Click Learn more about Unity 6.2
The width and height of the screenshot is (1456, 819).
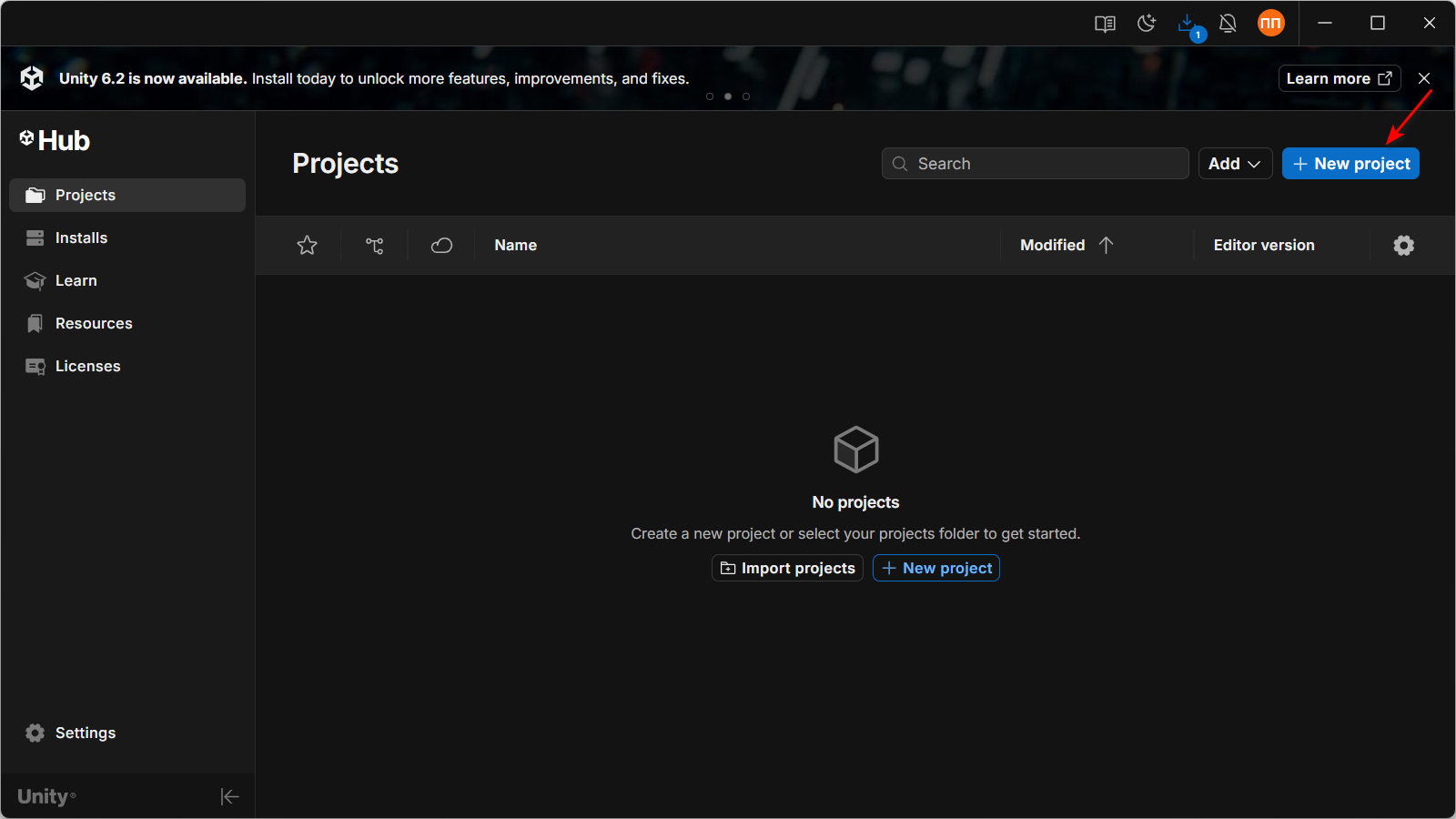click(1339, 78)
